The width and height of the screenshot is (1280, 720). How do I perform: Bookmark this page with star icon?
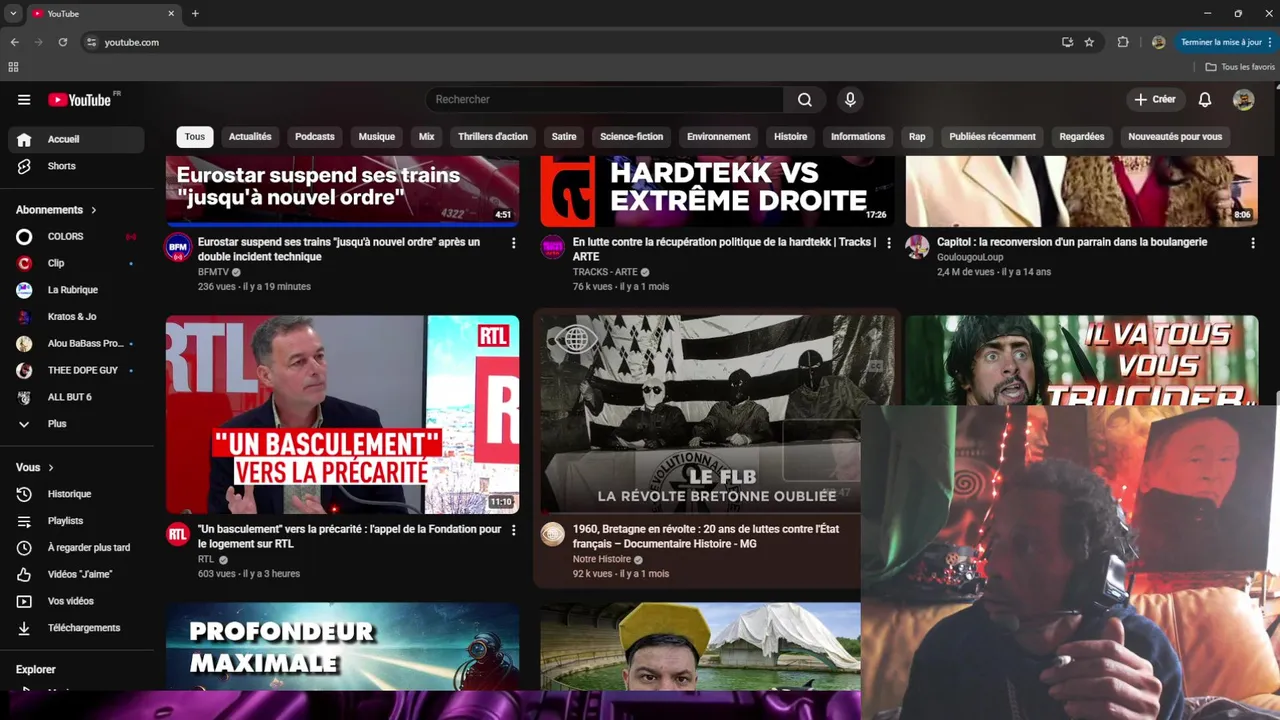click(x=1089, y=42)
